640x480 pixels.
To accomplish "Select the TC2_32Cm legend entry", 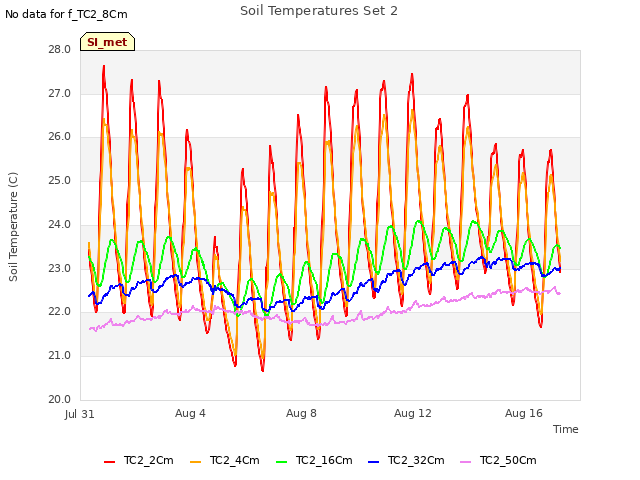I will point(406,461).
